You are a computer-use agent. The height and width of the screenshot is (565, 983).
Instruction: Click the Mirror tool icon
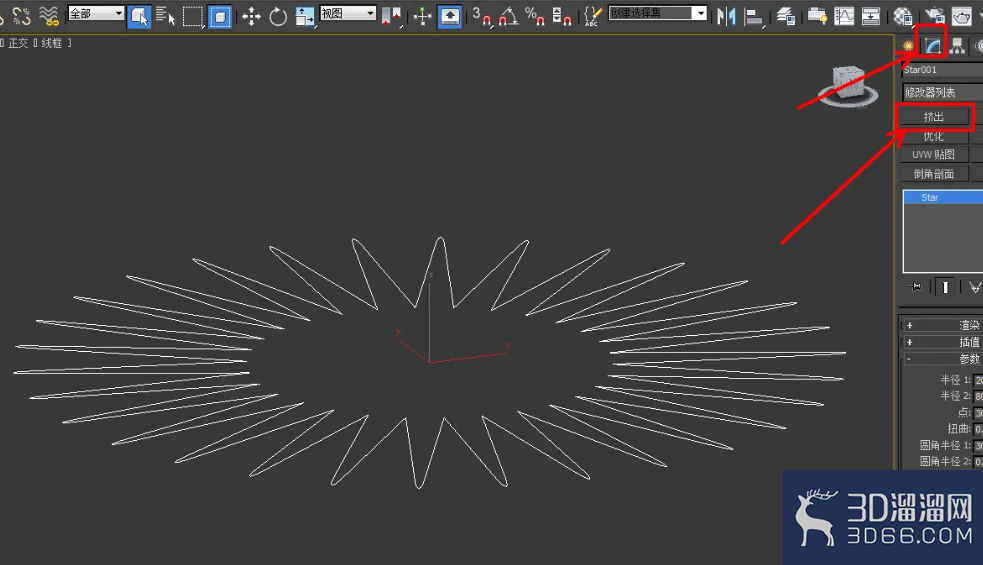726,16
